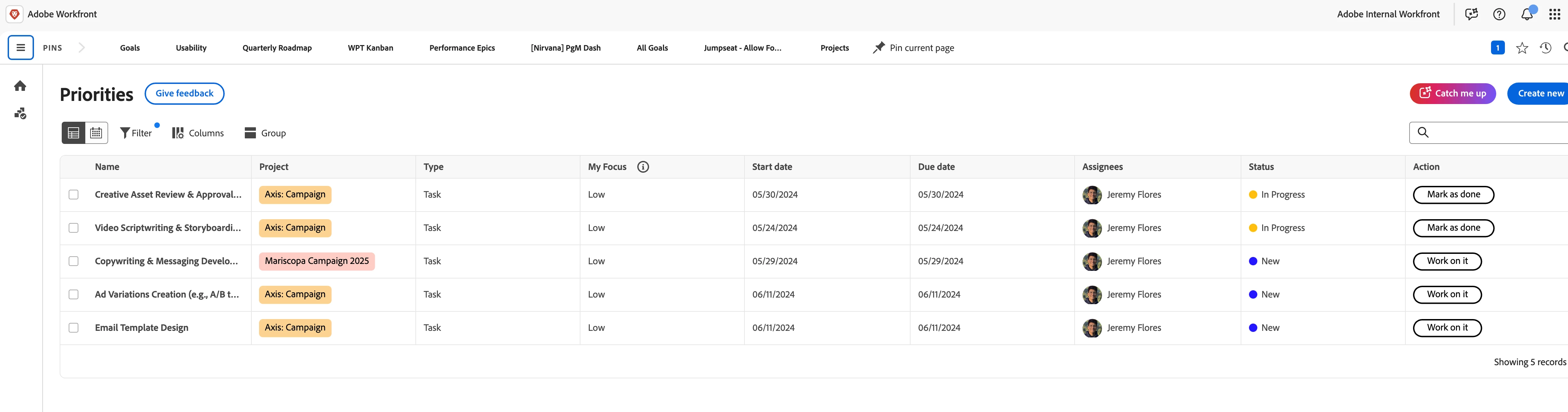Switch to WPT Kanban pin
The image size is (1568, 412).
tap(370, 48)
